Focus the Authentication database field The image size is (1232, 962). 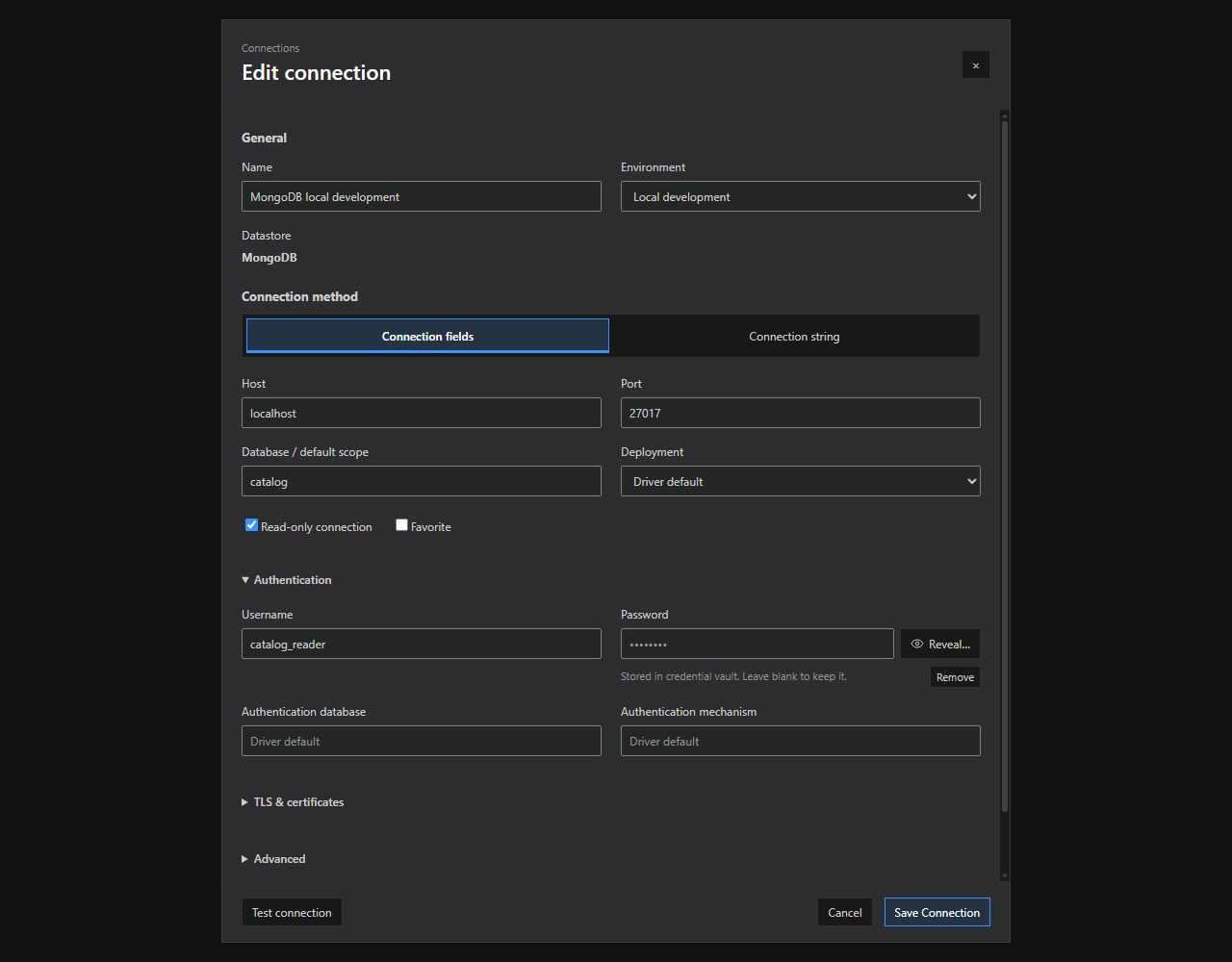pos(422,741)
